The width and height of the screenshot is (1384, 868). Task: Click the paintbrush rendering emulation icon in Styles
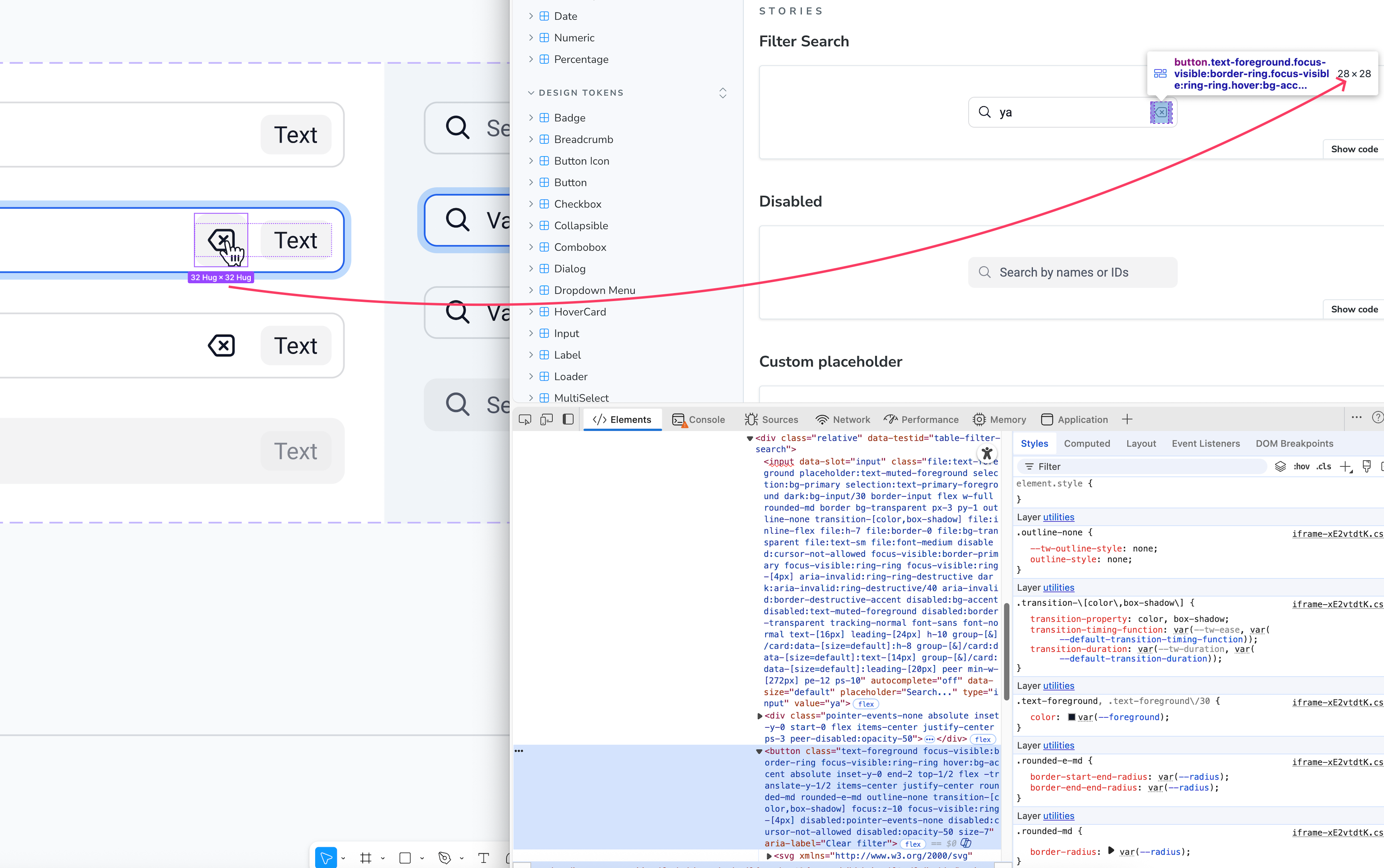click(x=1367, y=467)
